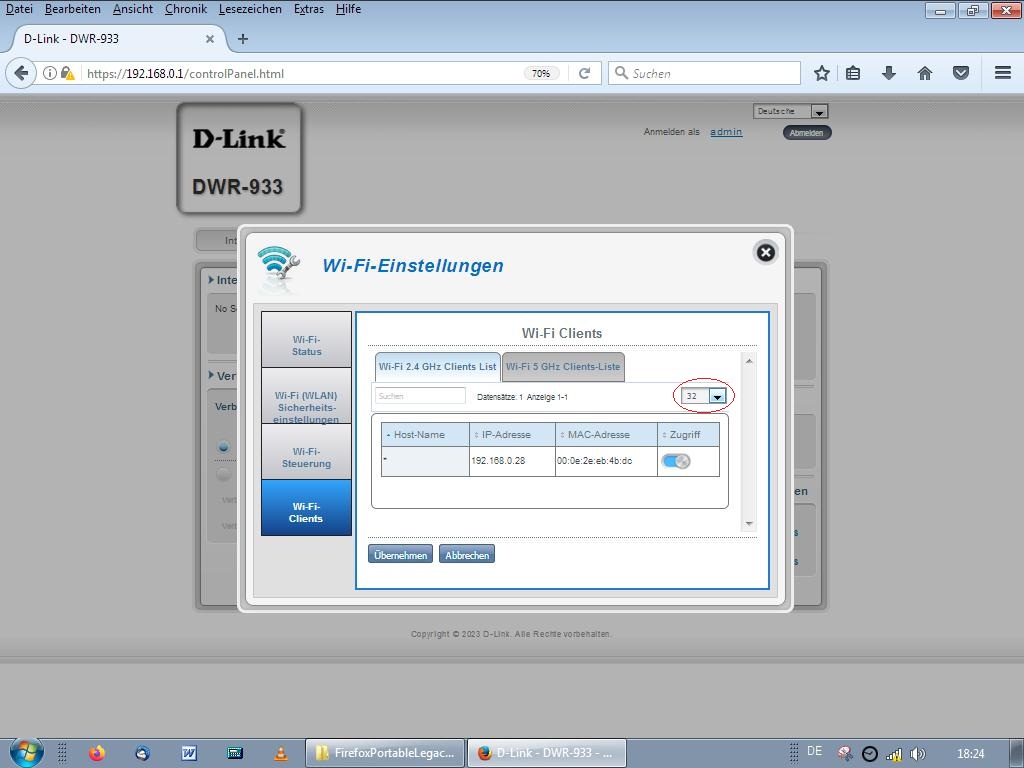Switch to Wi-Fi 2.4 GHz Clients List tab
Image resolution: width=1024 pixels, height=768 pixels.
(438, 366)
